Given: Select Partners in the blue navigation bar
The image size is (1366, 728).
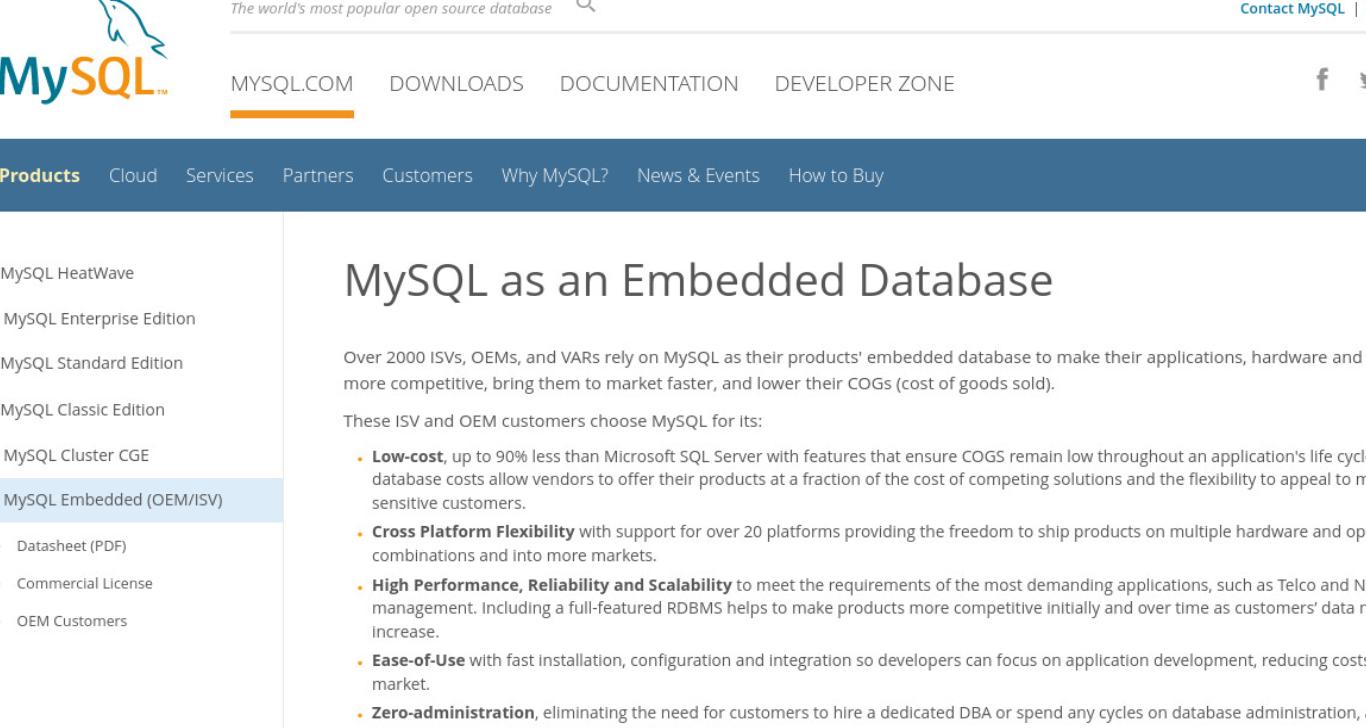Looking at the screenshot, I should pos(318,176).
